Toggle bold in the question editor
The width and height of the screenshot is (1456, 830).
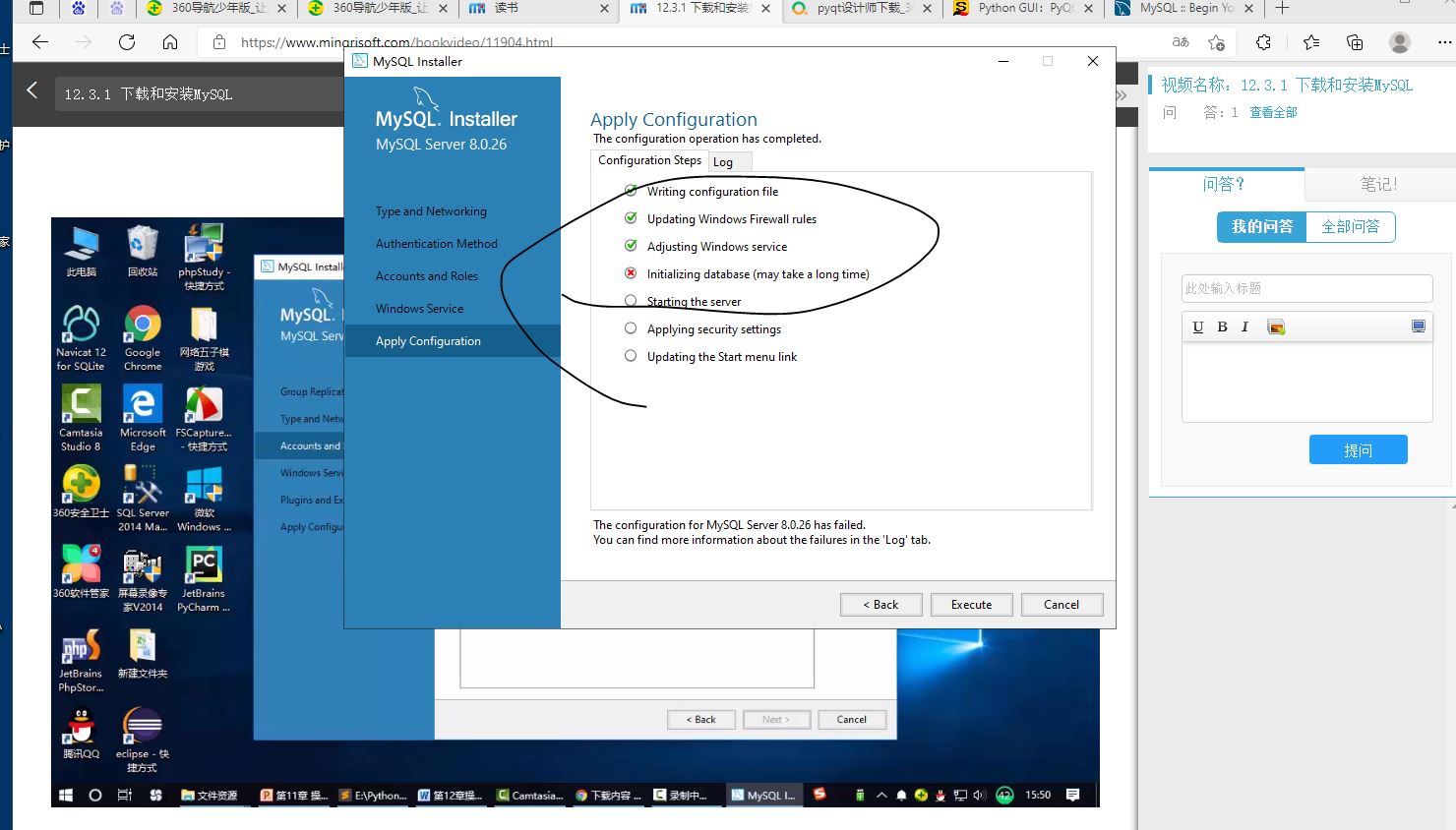point(1222,326)
